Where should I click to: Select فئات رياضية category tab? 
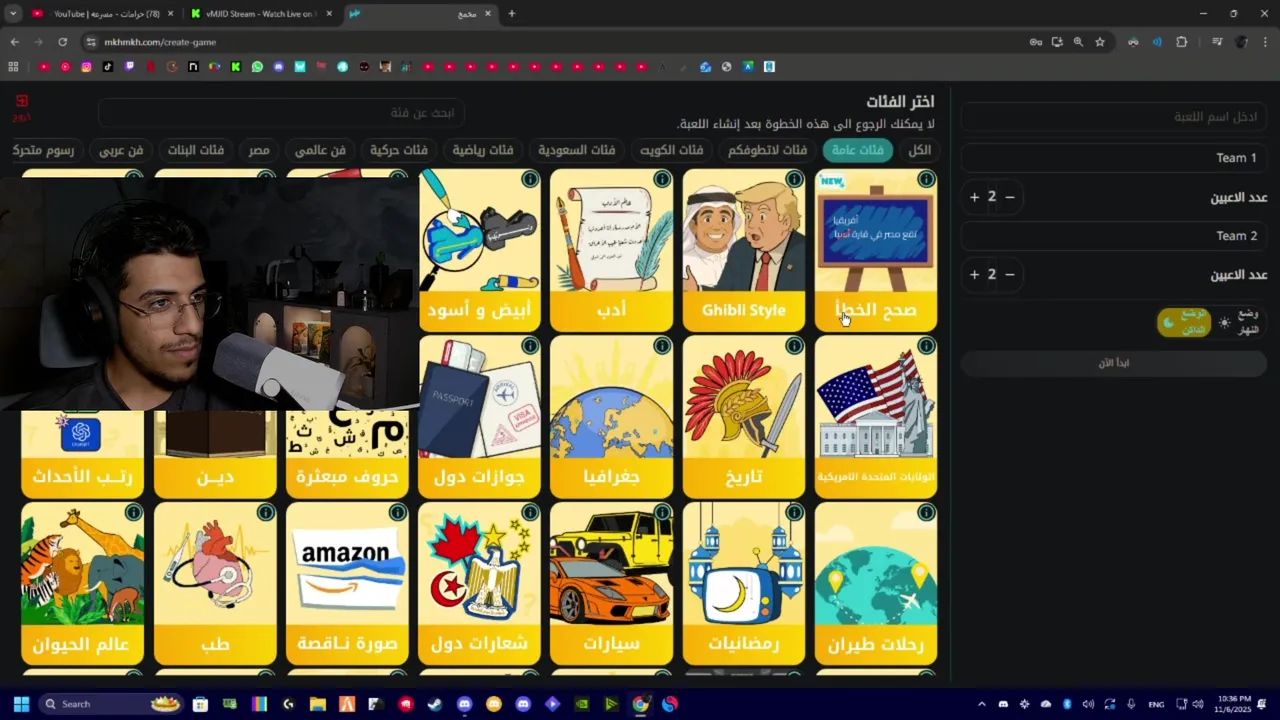[483, 150]
